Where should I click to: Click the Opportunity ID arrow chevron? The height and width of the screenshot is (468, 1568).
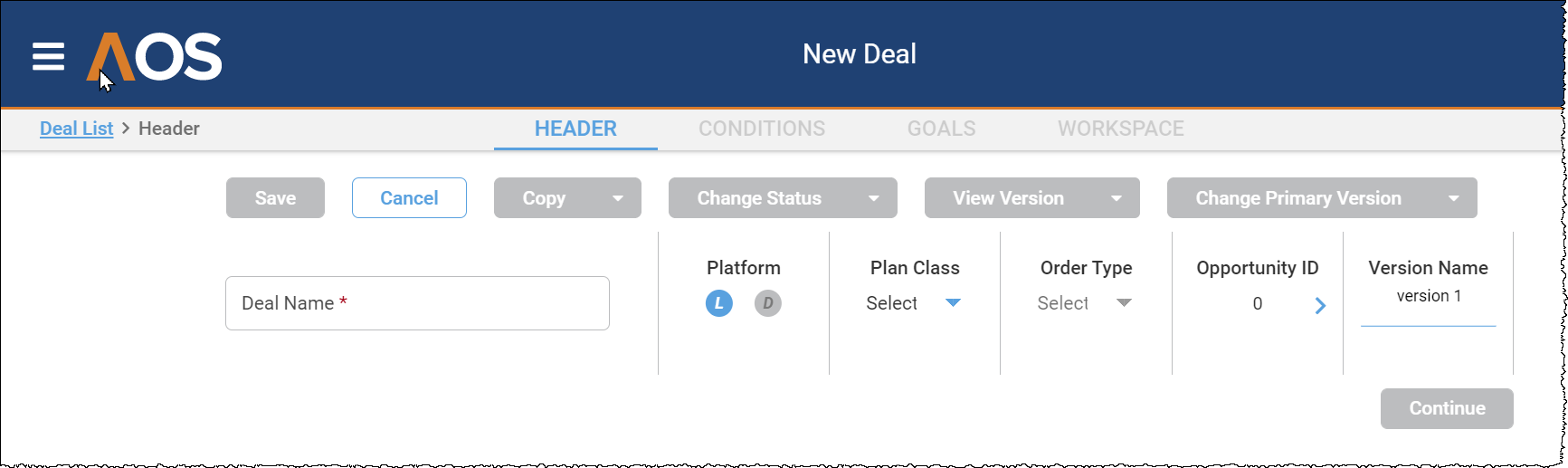point(1320,306)
